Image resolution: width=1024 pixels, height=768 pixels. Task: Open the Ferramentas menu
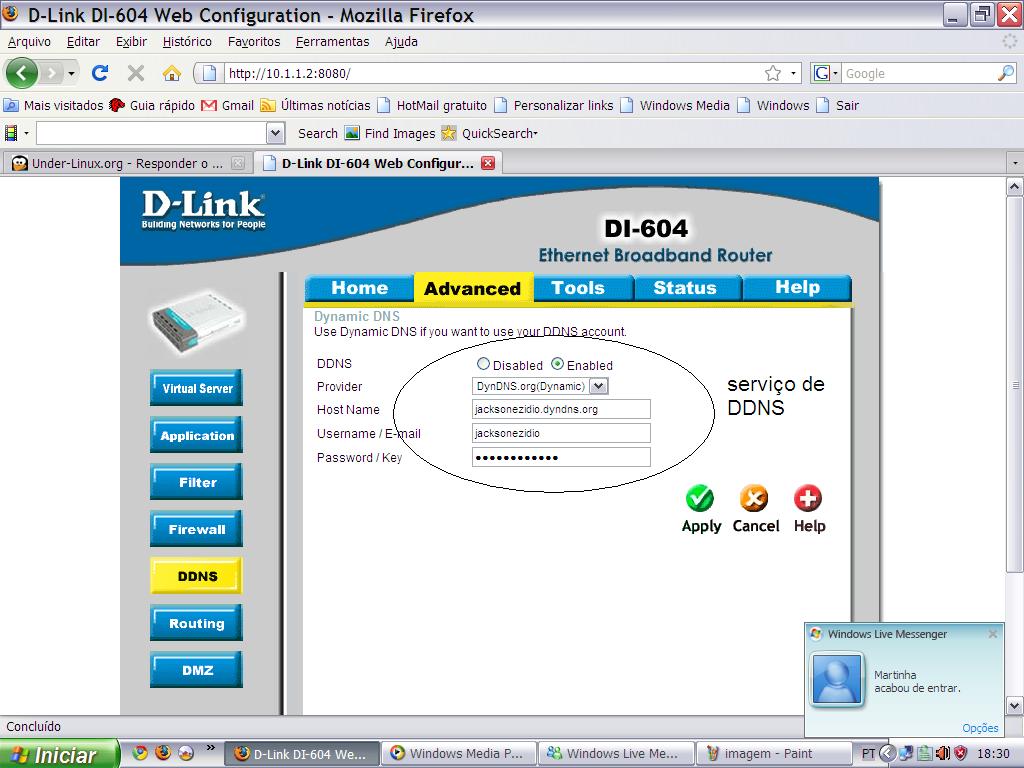click(332, 42)
